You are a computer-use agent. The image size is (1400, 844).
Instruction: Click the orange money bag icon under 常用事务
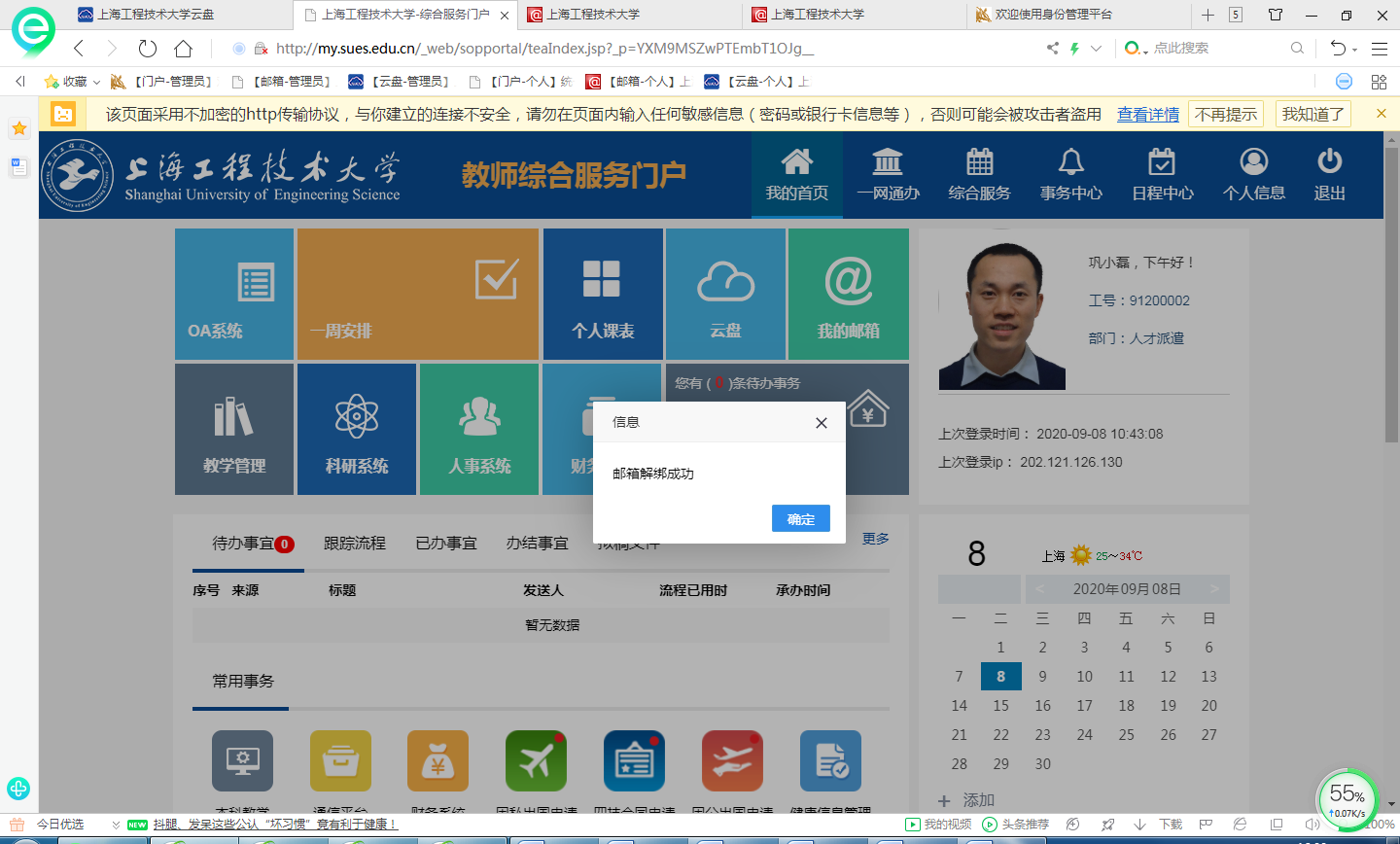tap(437, 760)
